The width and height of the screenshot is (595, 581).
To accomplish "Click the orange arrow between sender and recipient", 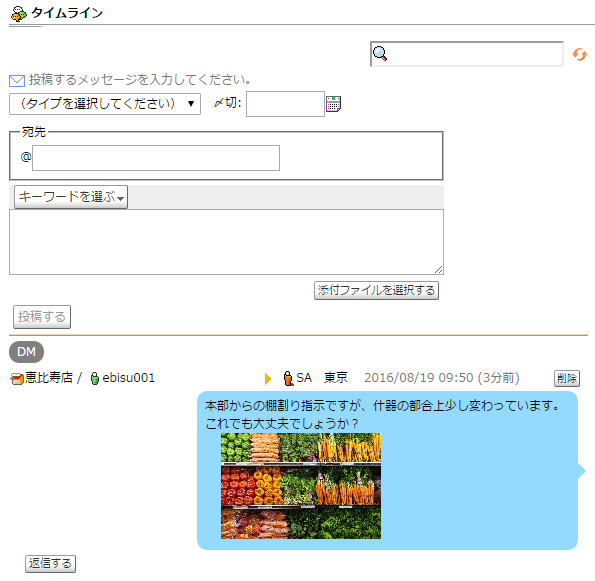I will [x=268, y=378].
